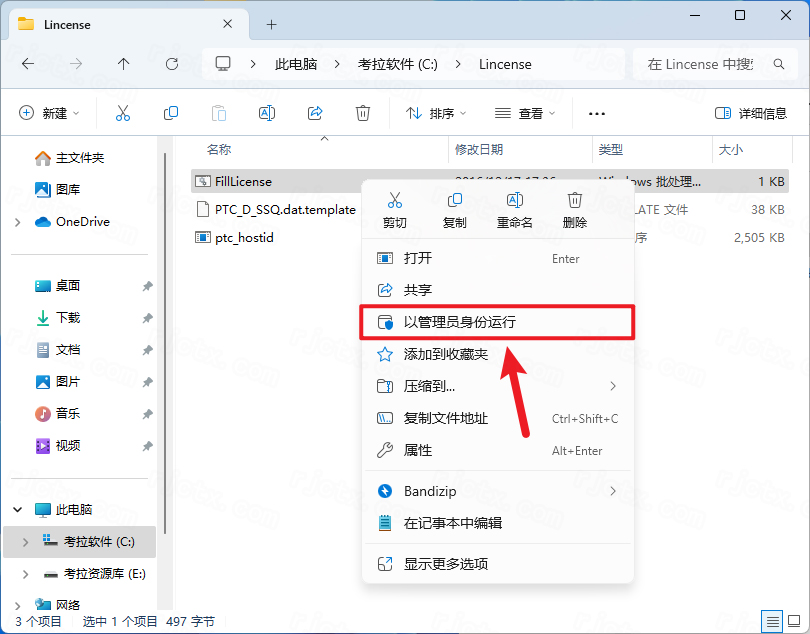The height and width of the screenshot is (634, 810).
Task: Open the 查看 dropdown
Action: coord(525,113)
